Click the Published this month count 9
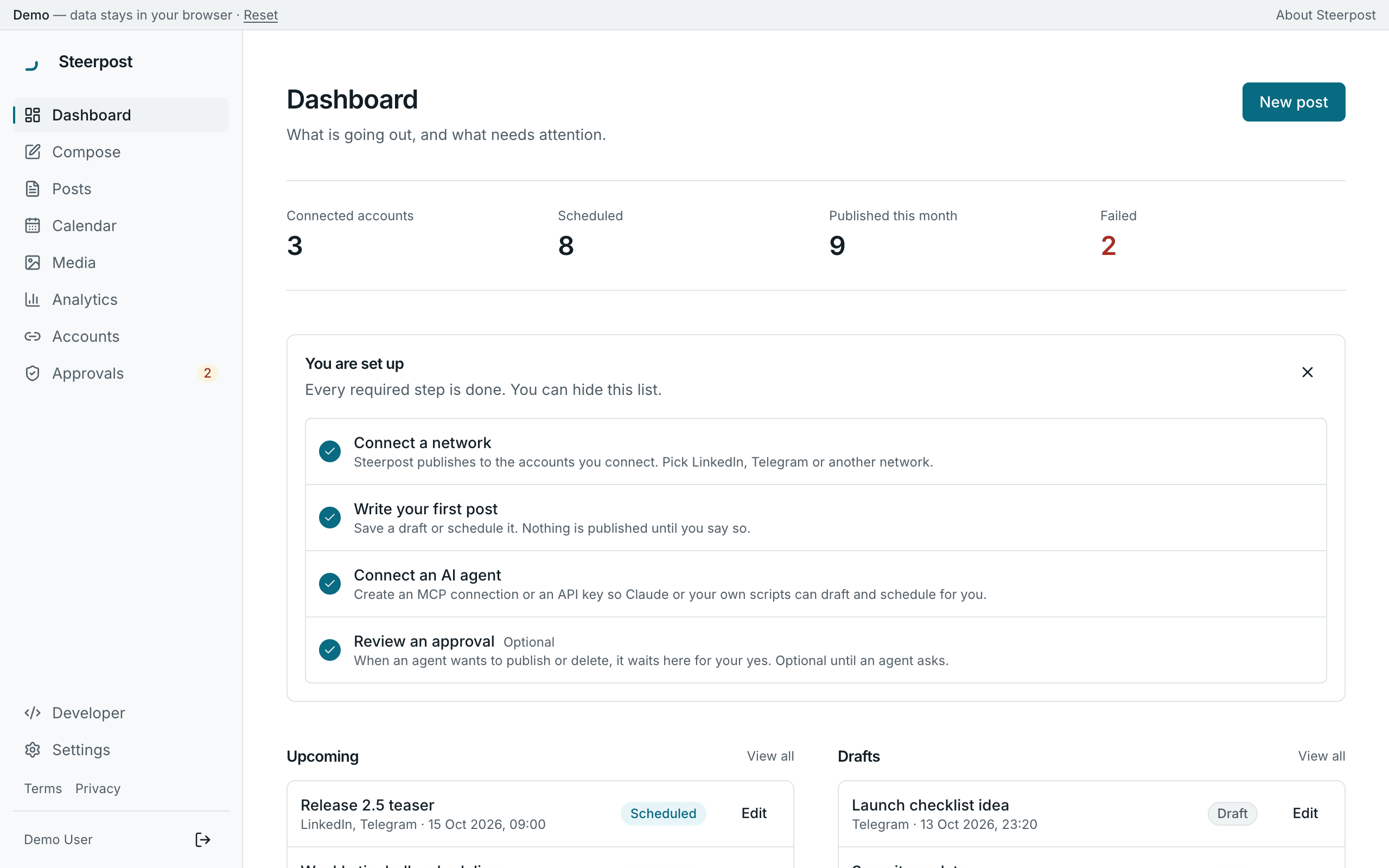Screen dimensions: 1389x868 pos(837,246)
